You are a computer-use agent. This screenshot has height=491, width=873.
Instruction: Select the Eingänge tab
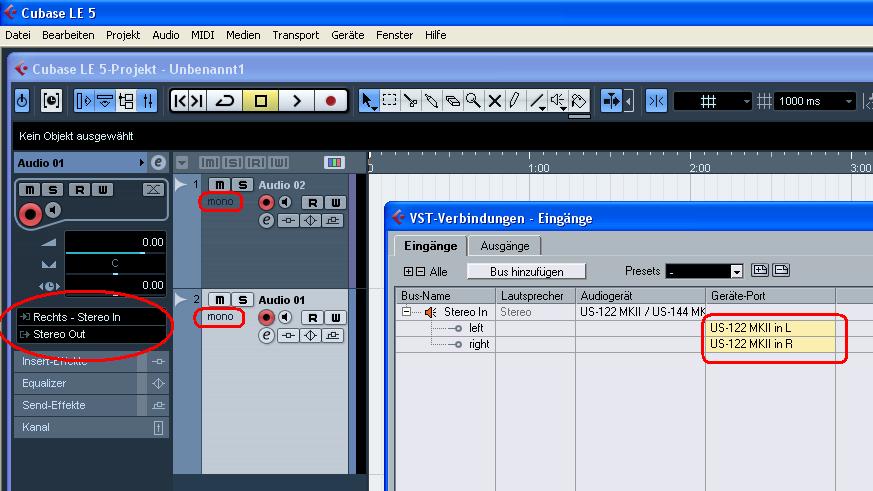430,246
